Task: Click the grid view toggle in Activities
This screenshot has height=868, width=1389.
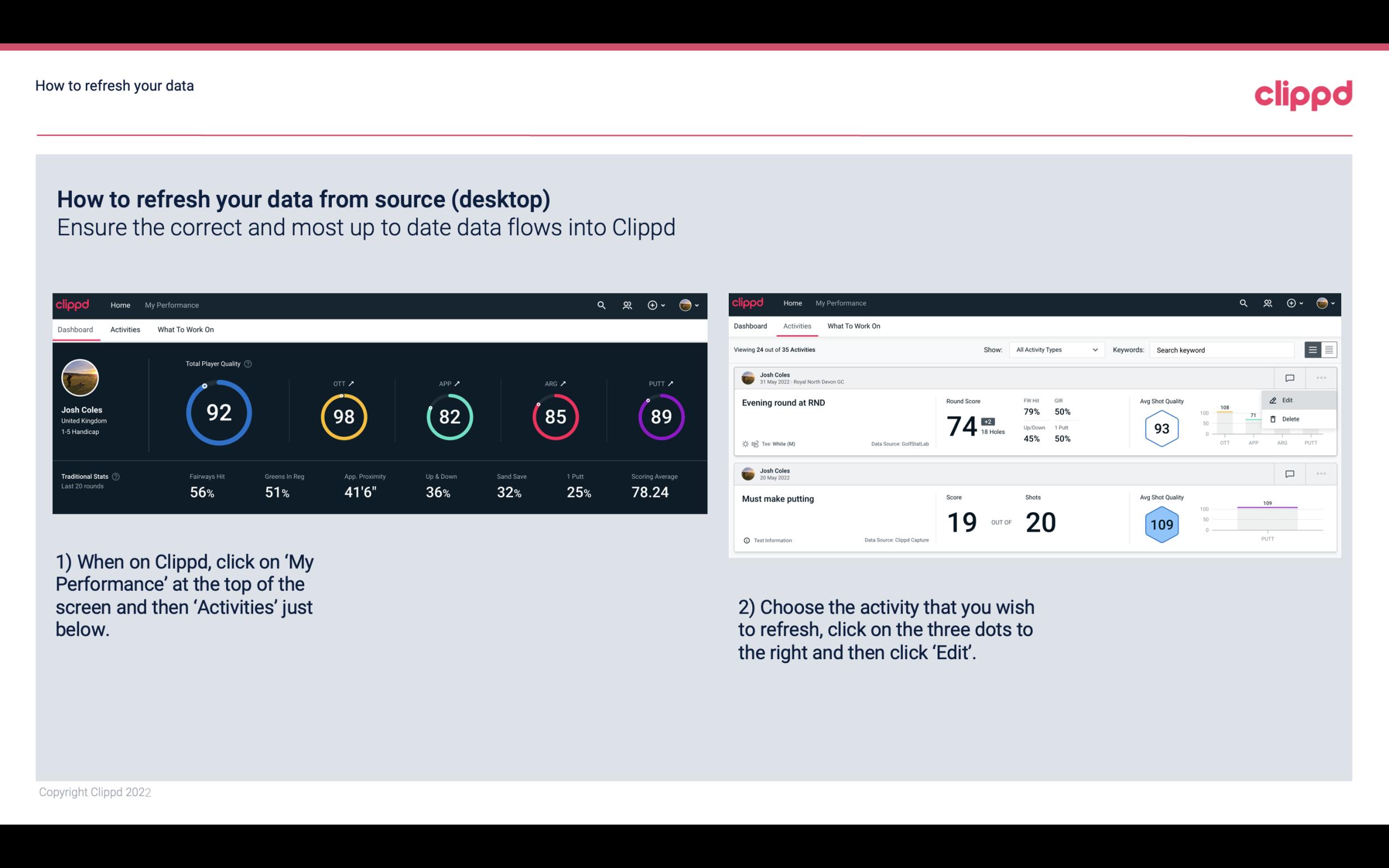Action: point(1328,349)
